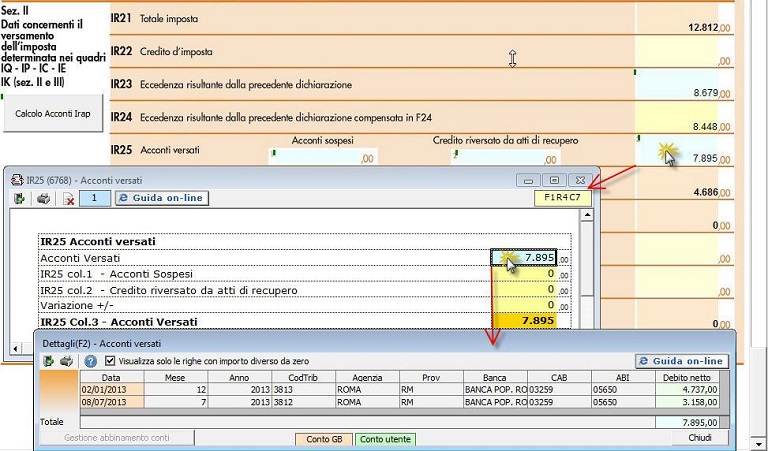Sort by Prov column header
This screenshot has height=451, width=768.
click(x=431, y=377)
